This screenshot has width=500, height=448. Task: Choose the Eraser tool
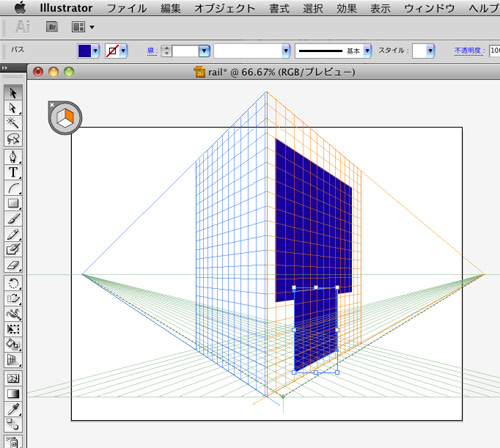pyautogui.click(x=13, y=265)
